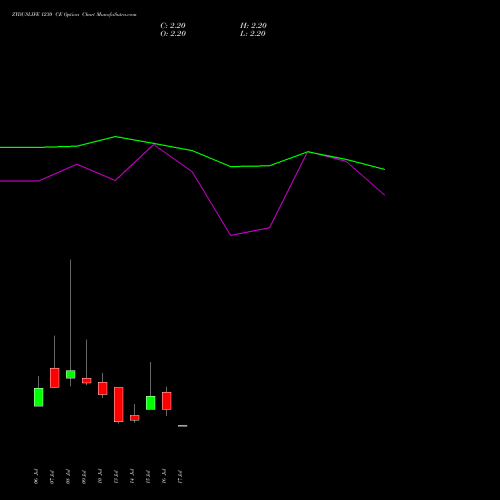
Task: Click the small red candlestick for 09 Jul
Action: click(87, 381)
